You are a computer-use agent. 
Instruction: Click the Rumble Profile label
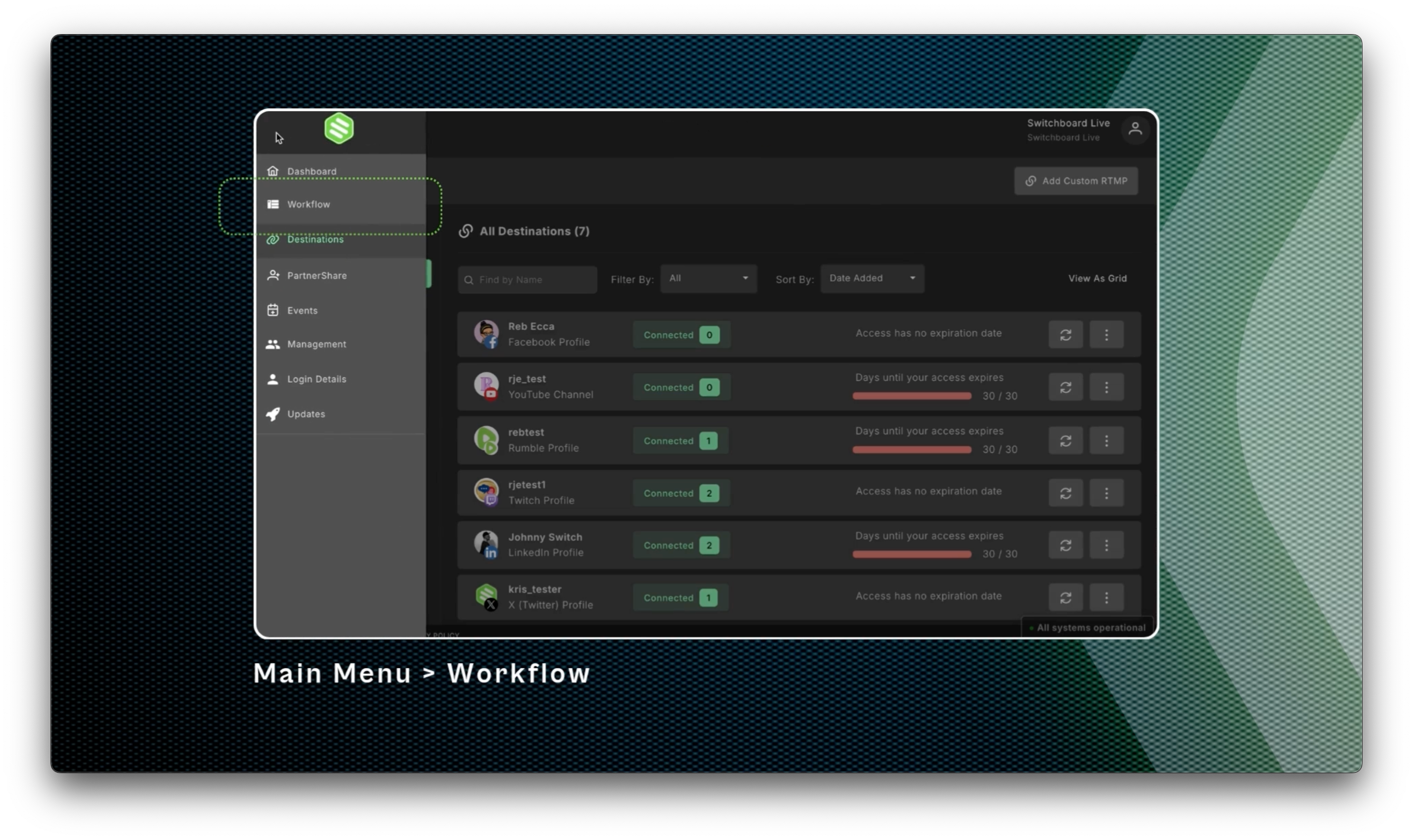point(543,448)
